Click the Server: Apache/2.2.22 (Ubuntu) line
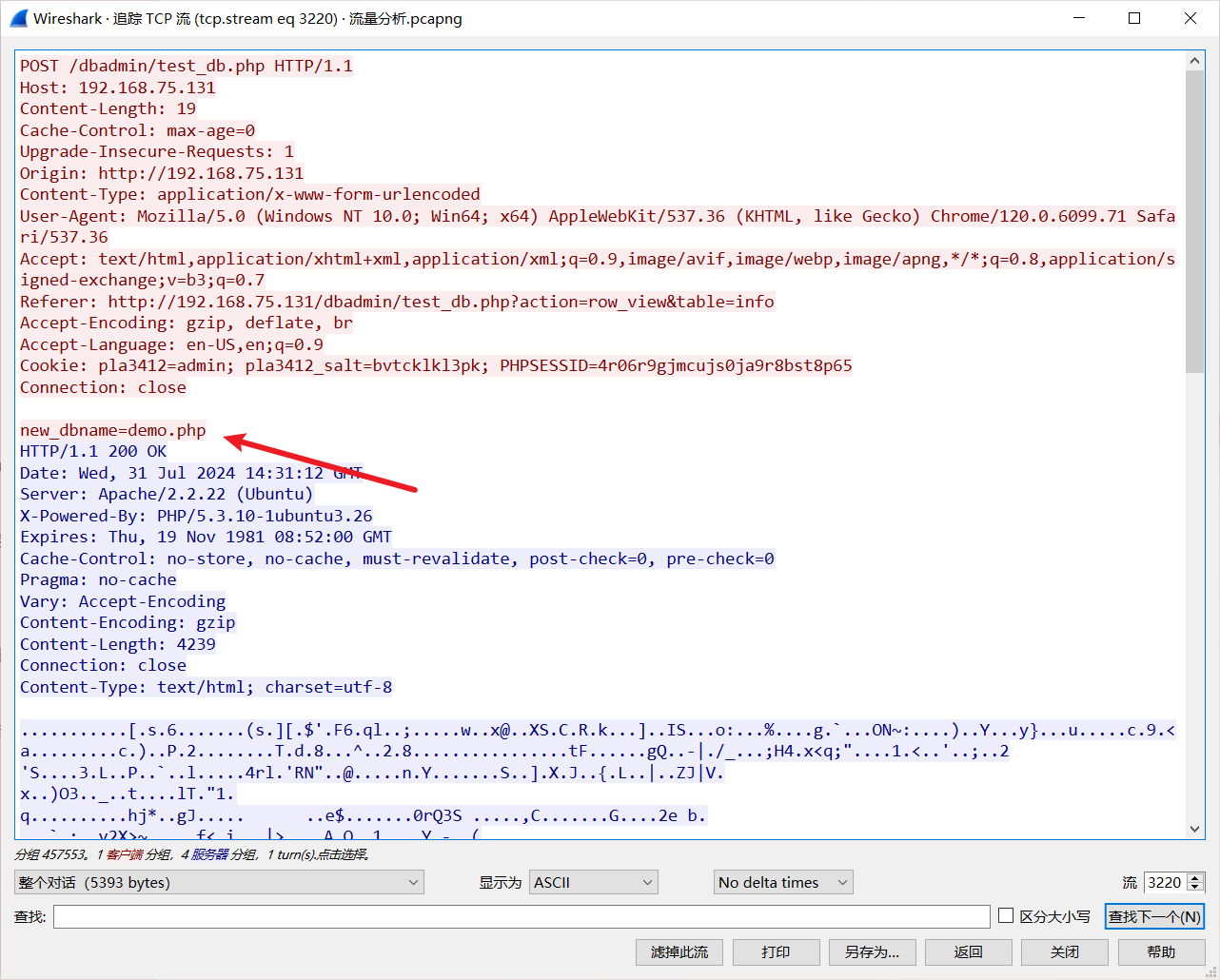 [x=167, y=494]
